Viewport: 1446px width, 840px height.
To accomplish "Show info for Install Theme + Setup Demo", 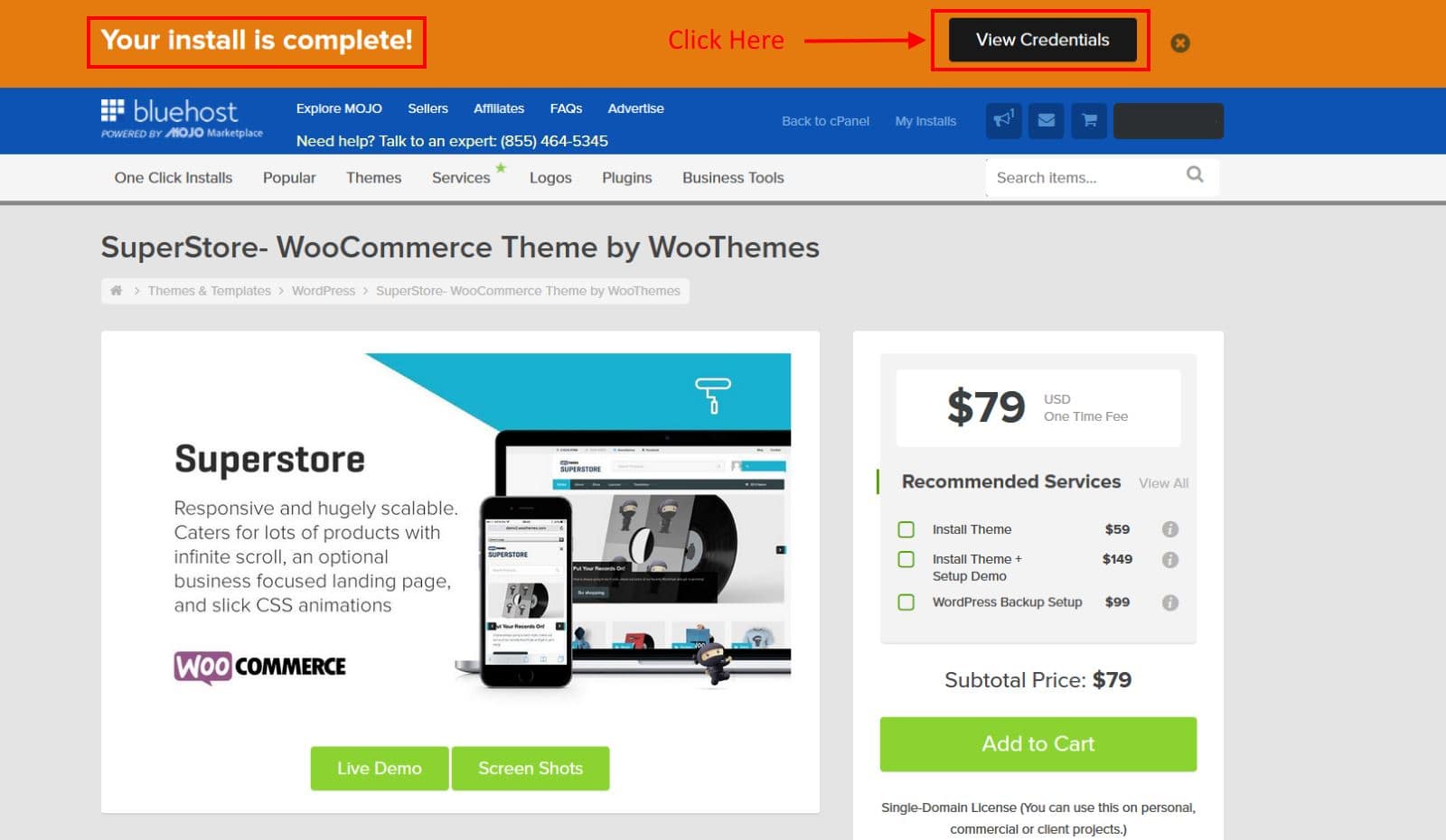I will [x=1169, y=560].
